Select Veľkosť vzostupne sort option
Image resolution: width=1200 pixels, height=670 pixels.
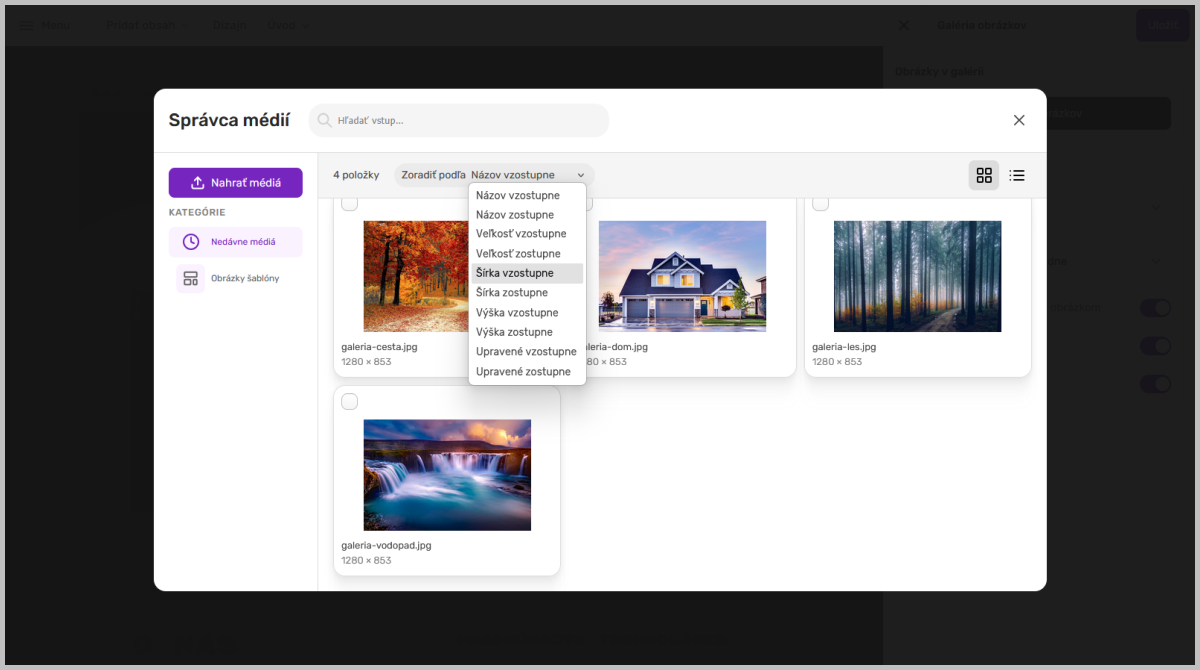(527, 234)
